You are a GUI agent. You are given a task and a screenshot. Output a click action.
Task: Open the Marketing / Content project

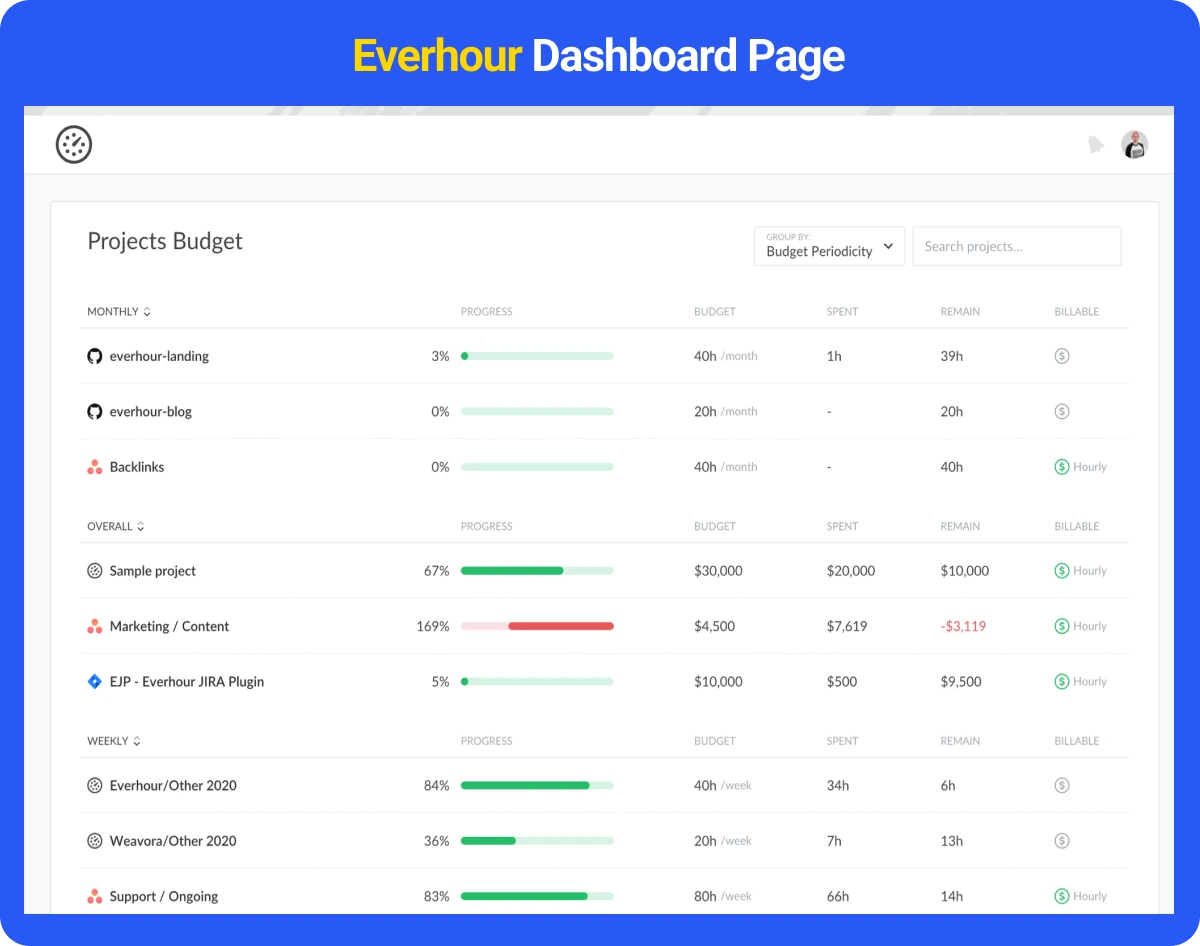click(169, 626)
